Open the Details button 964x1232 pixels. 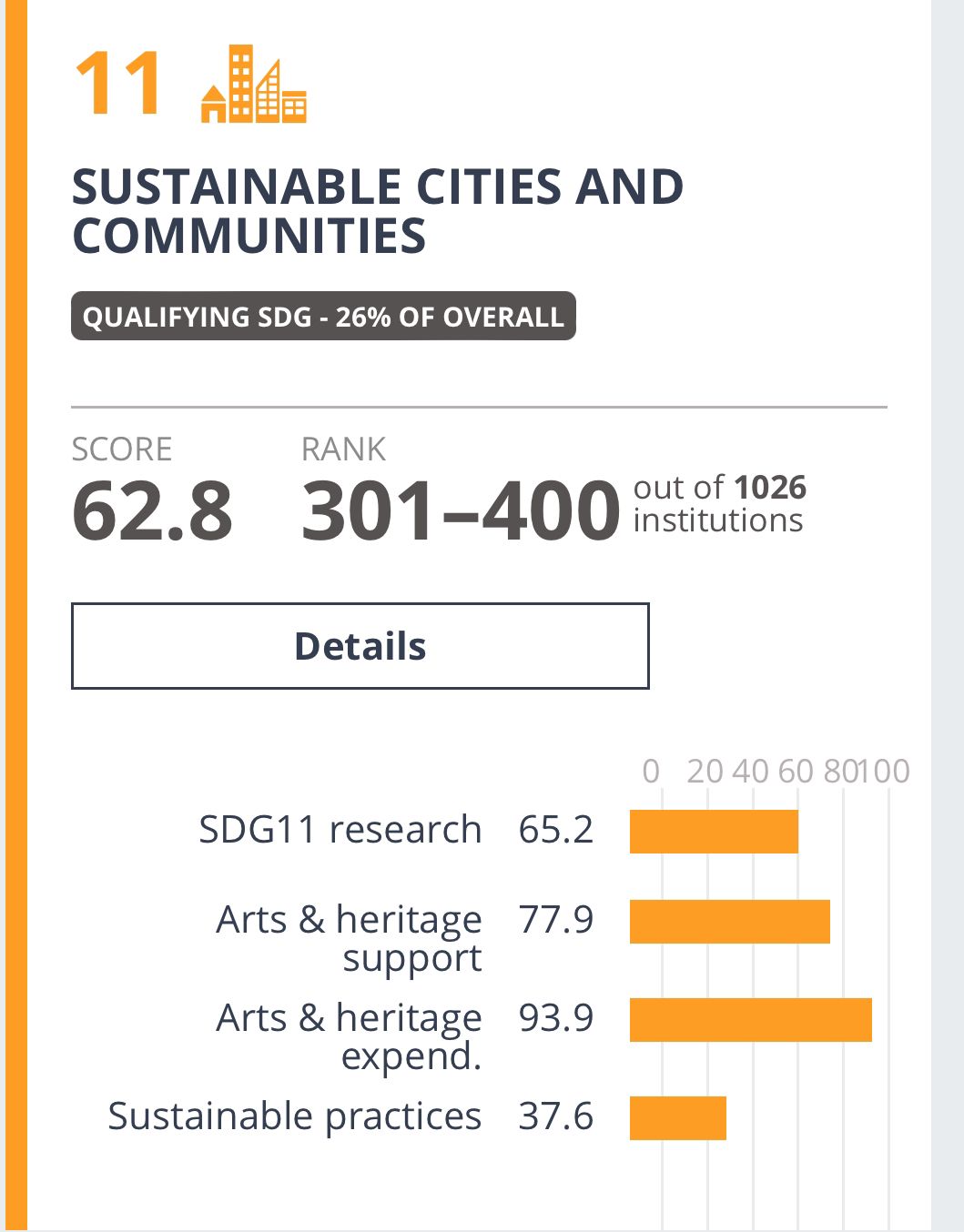point(360,646)
